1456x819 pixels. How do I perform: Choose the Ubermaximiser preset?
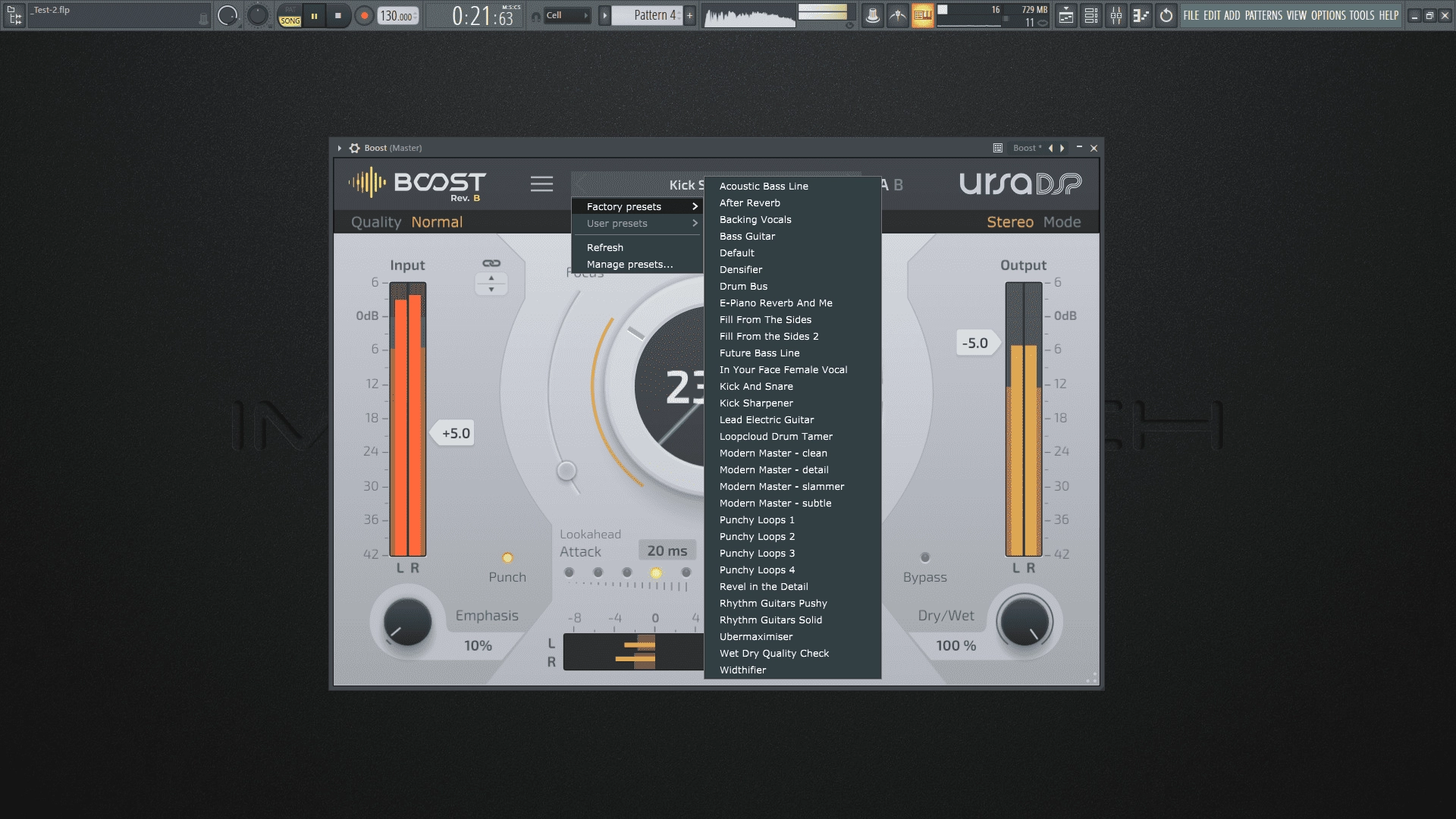792,637
